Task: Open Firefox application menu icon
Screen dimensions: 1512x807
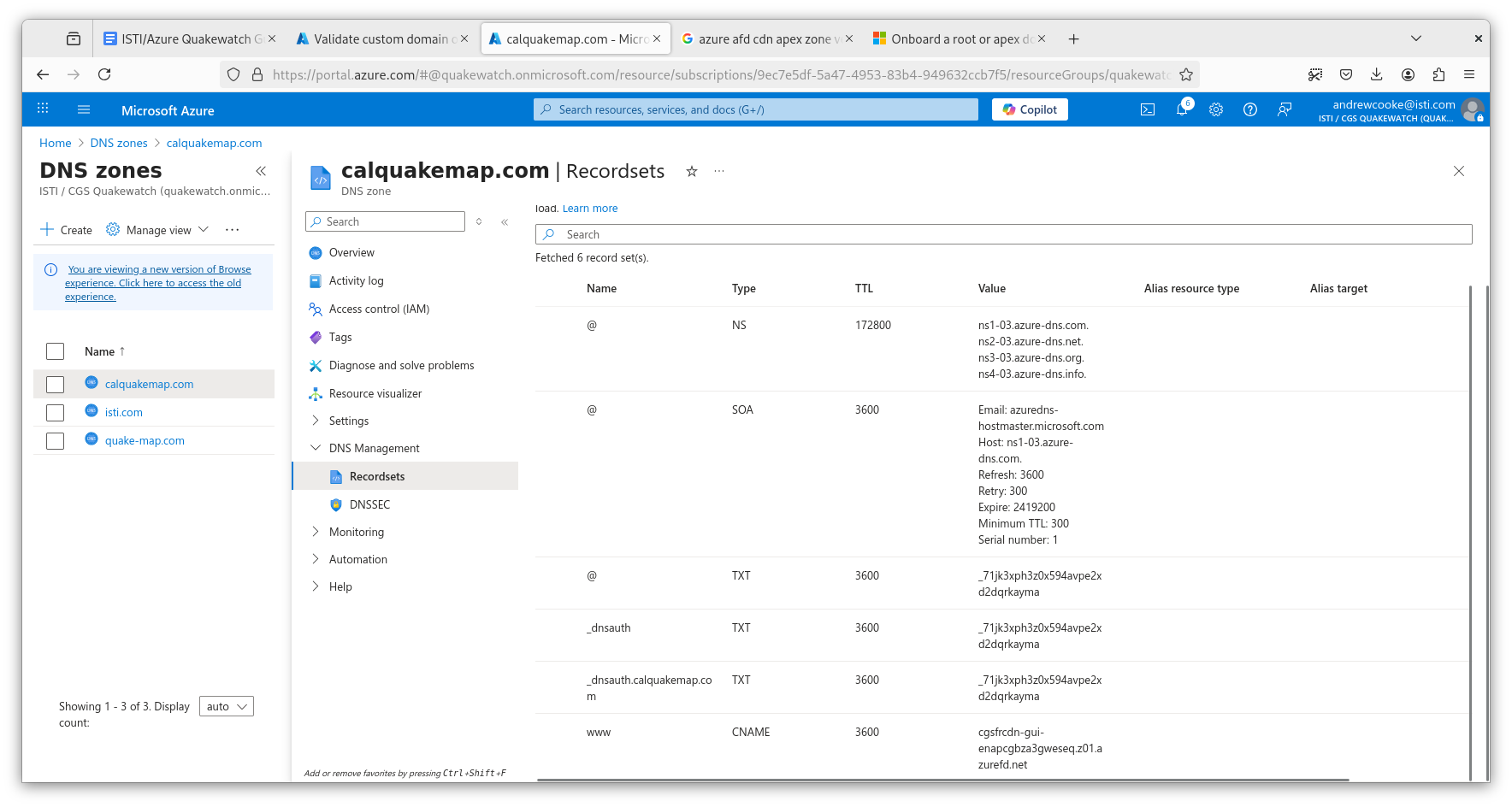Action: pos(1469,74)
